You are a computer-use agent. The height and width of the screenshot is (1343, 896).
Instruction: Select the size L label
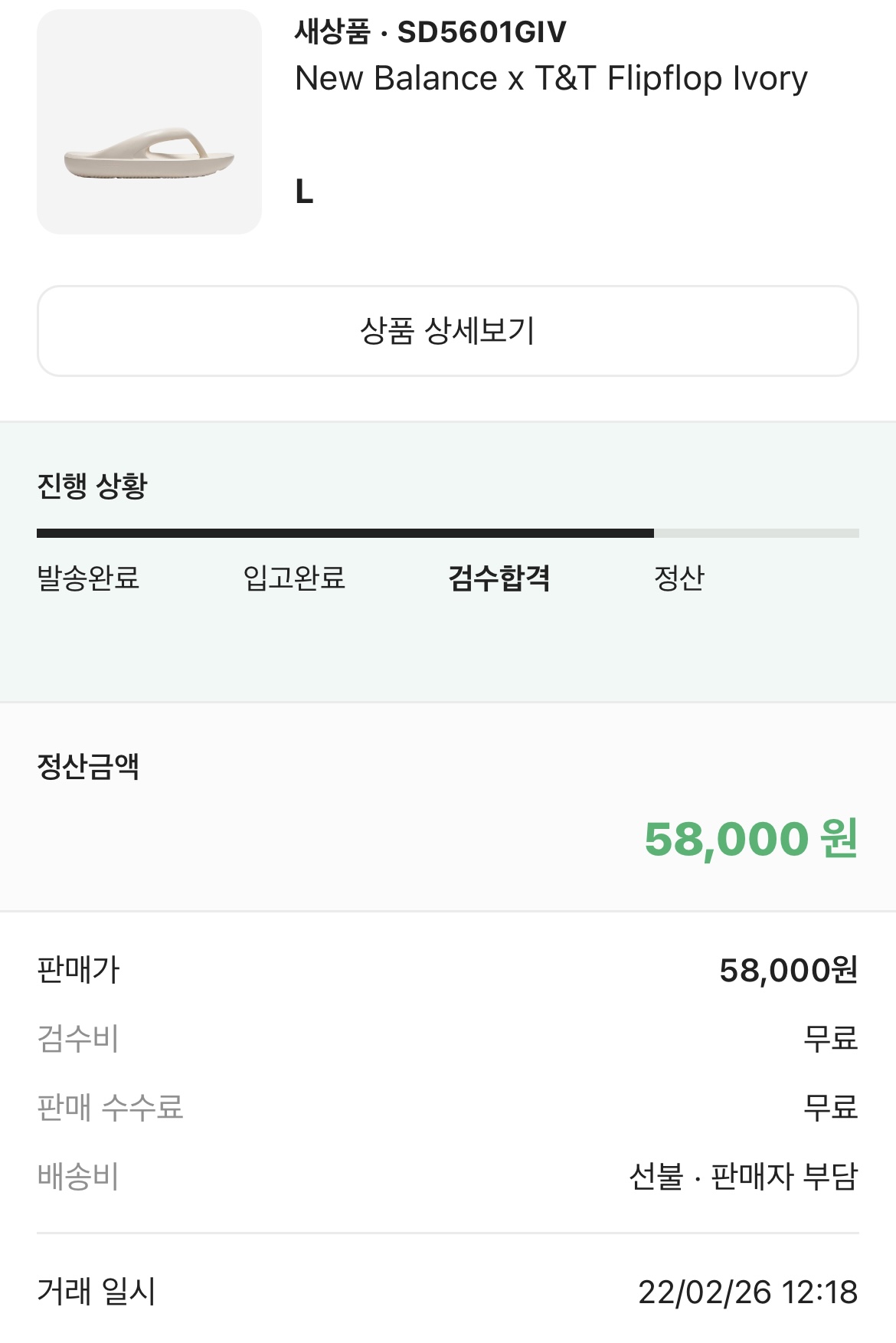coord(304,192)
